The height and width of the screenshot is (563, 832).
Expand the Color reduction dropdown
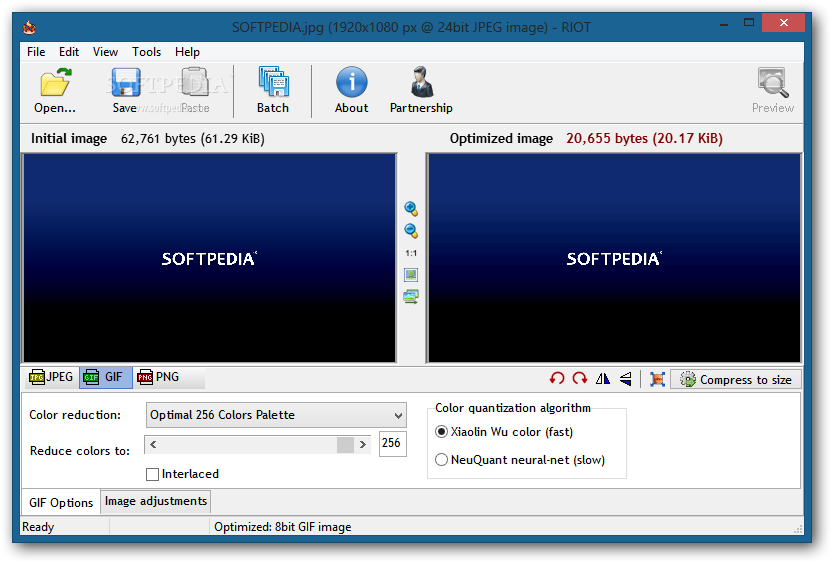point(276,415)
